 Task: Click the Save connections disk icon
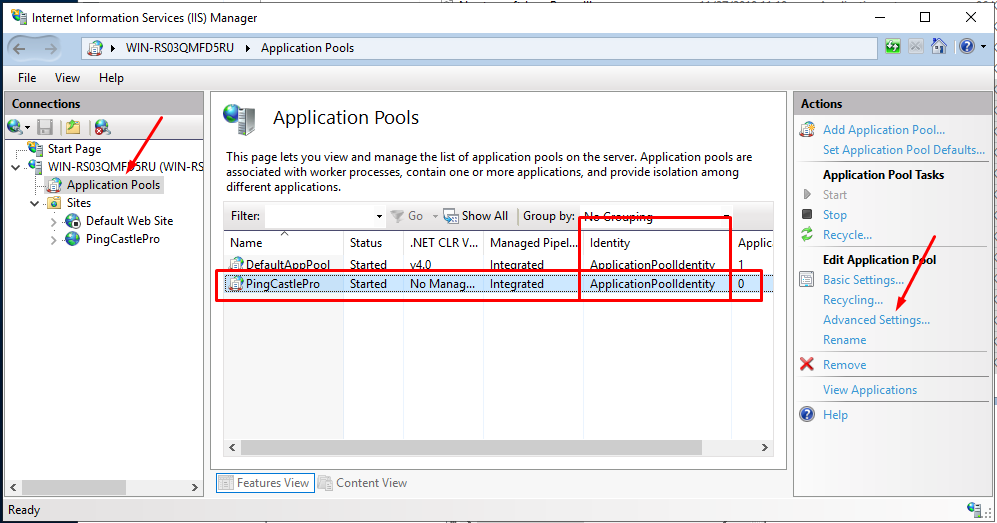click(x=45, y=127)
